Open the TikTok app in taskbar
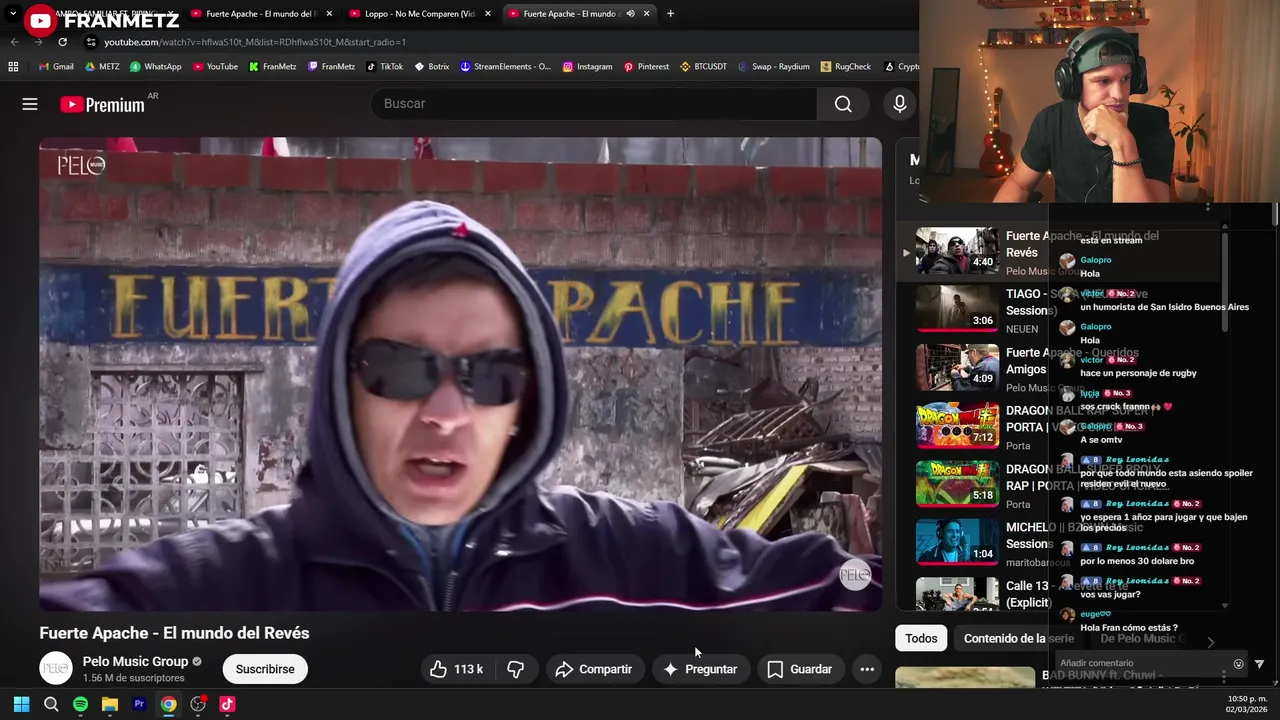This screenshot has height=720, width=1280. tap(227, 704)
